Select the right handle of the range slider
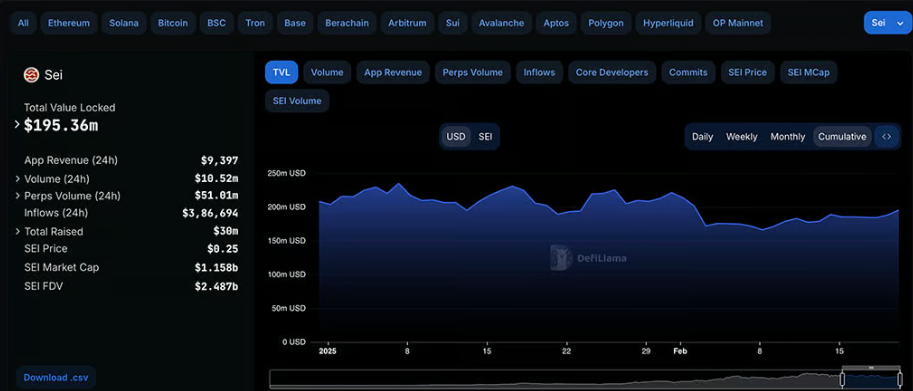Viewport: 913px width, 391px height. click(x=901, y=379)
